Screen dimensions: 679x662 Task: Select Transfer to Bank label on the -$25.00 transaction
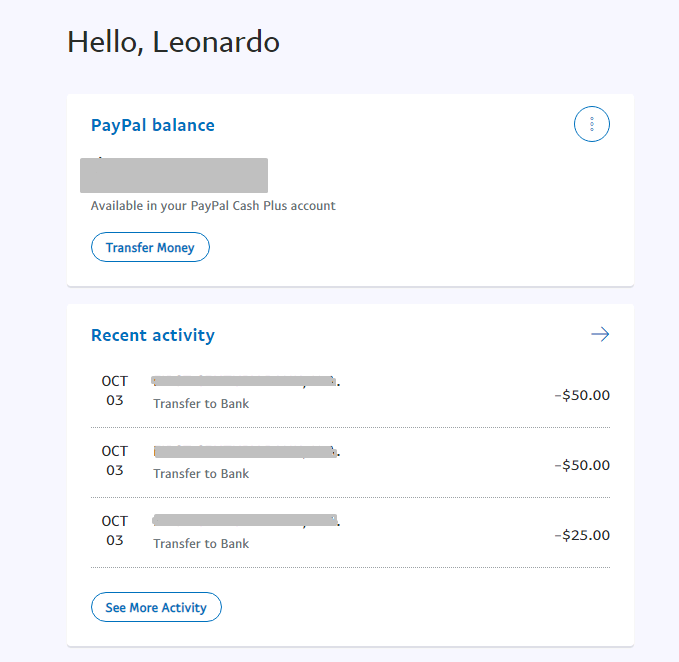tap(201, 544)
